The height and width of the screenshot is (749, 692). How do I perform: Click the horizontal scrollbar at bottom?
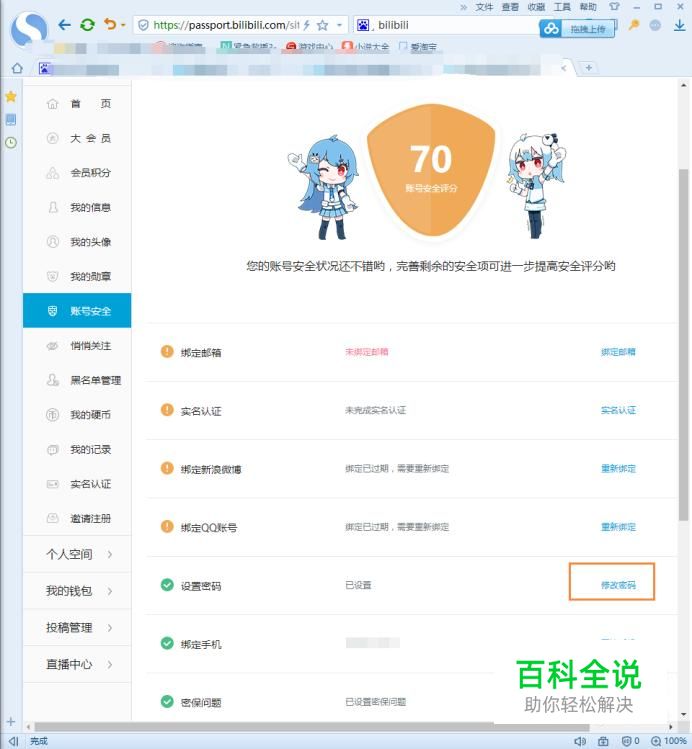pyautogui.click(x=311, y=727)
